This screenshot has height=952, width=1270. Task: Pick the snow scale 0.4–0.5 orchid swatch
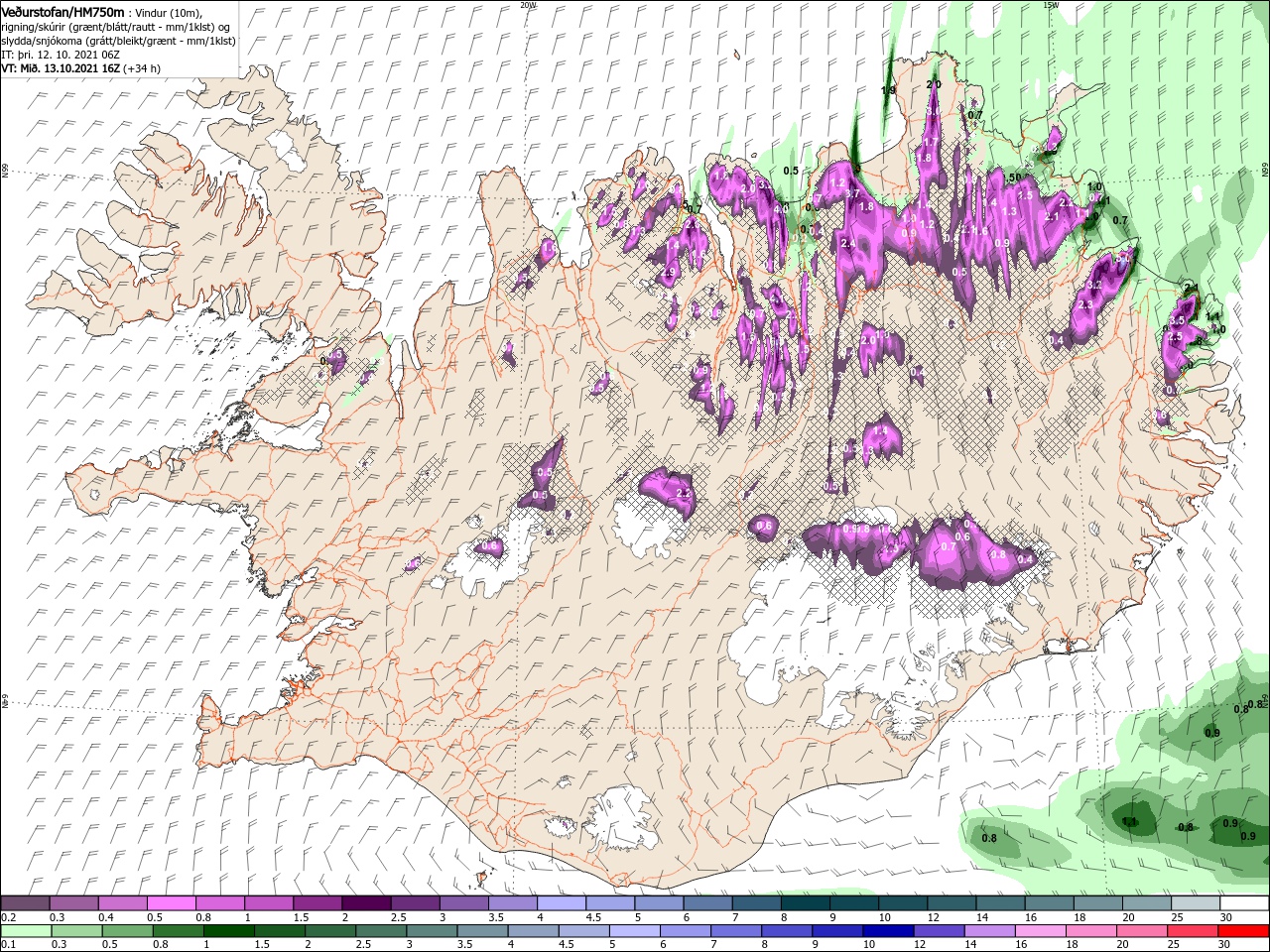122,903
